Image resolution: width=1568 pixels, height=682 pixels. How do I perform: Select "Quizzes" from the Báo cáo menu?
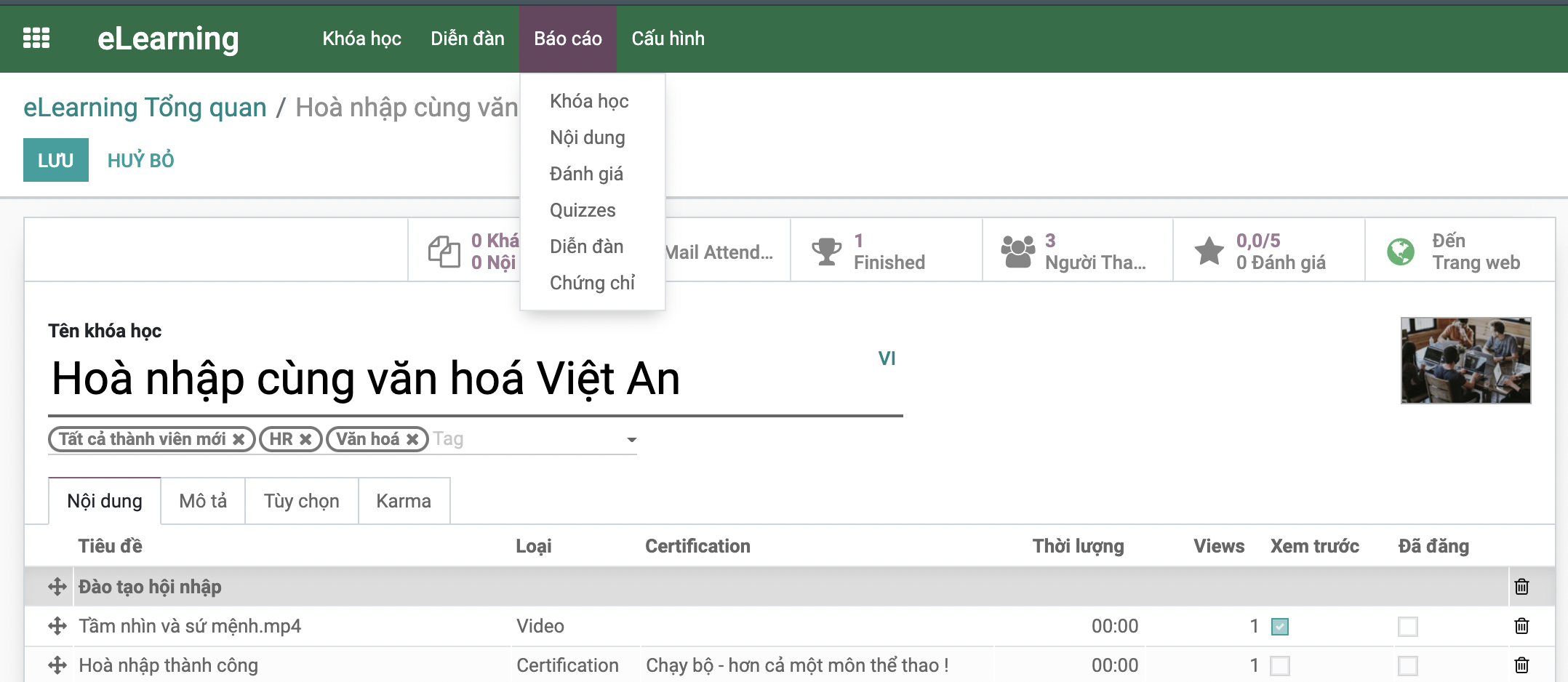582,209
